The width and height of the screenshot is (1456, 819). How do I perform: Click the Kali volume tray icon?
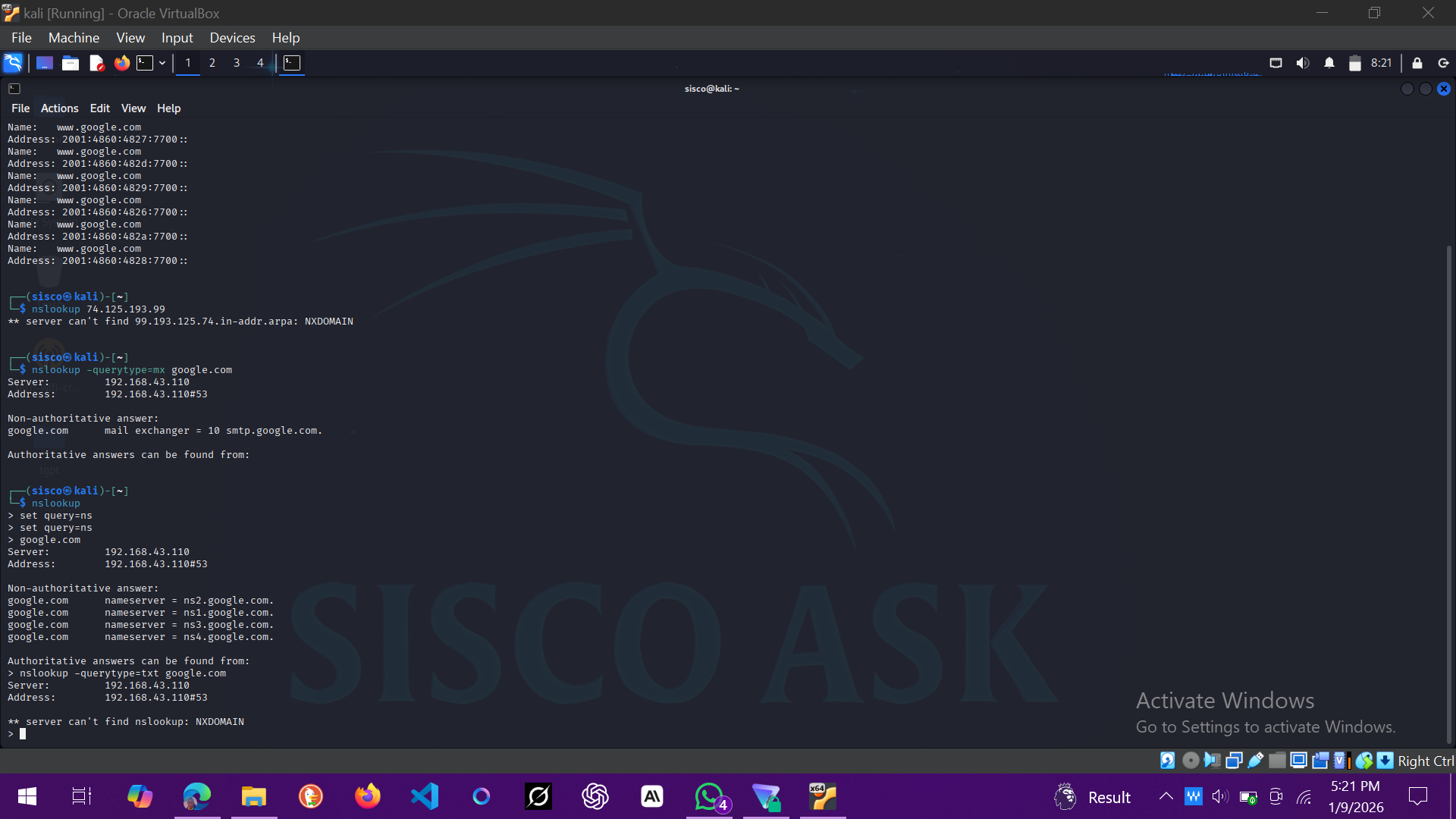coord(1303,63)
